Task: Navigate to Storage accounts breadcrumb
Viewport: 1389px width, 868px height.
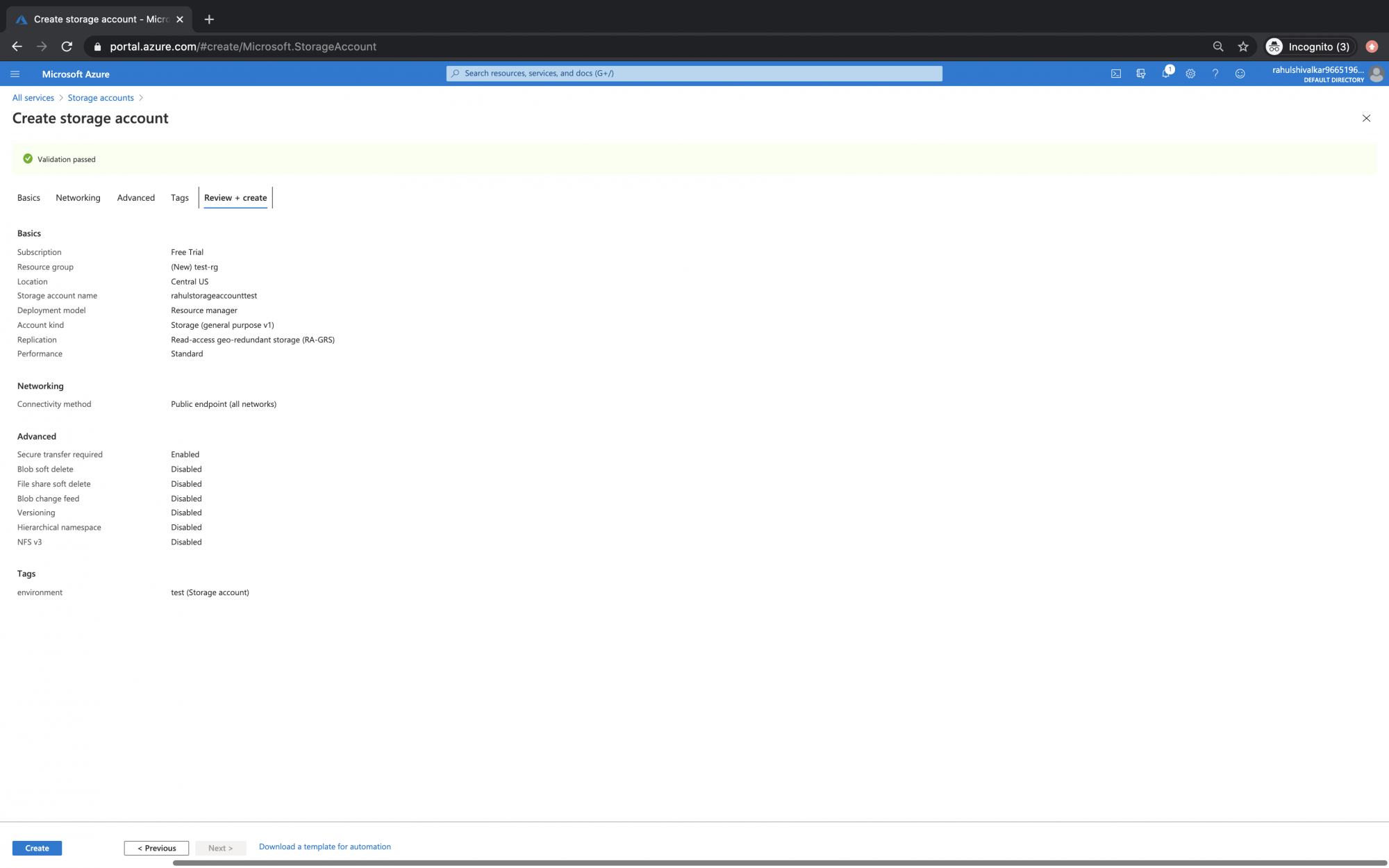Action: click(x=100, y=97)
